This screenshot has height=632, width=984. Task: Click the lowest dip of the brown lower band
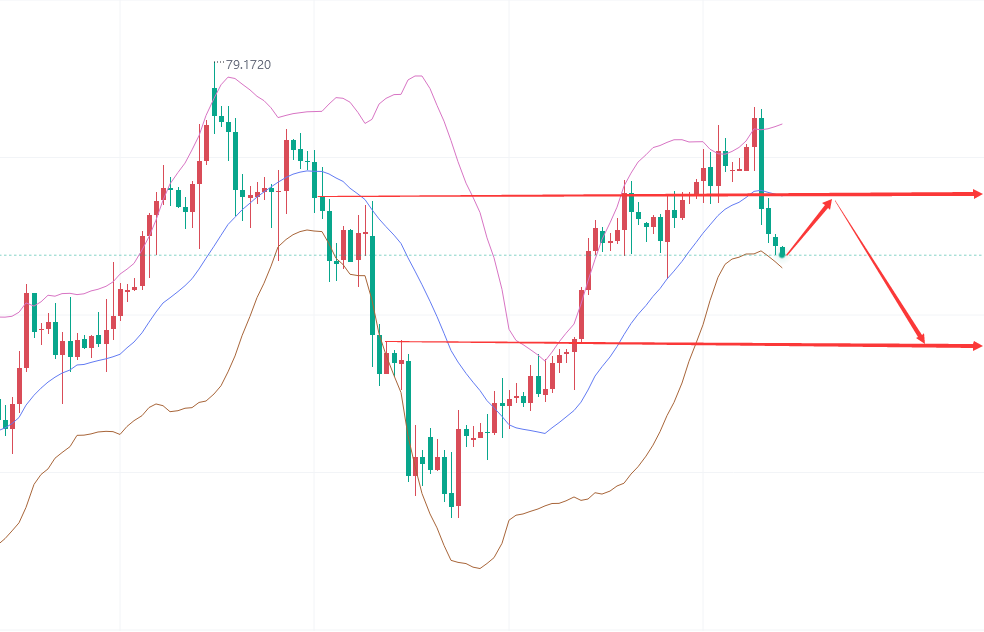click(x=478, y=568)
